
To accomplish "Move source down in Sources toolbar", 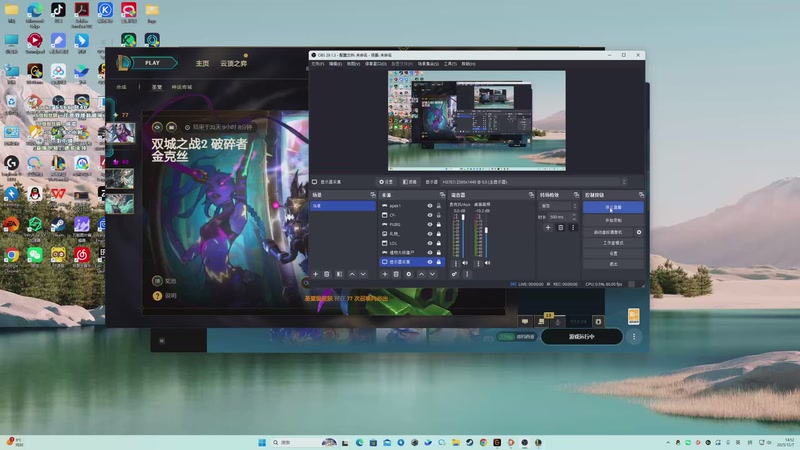I will pos(433,274).
